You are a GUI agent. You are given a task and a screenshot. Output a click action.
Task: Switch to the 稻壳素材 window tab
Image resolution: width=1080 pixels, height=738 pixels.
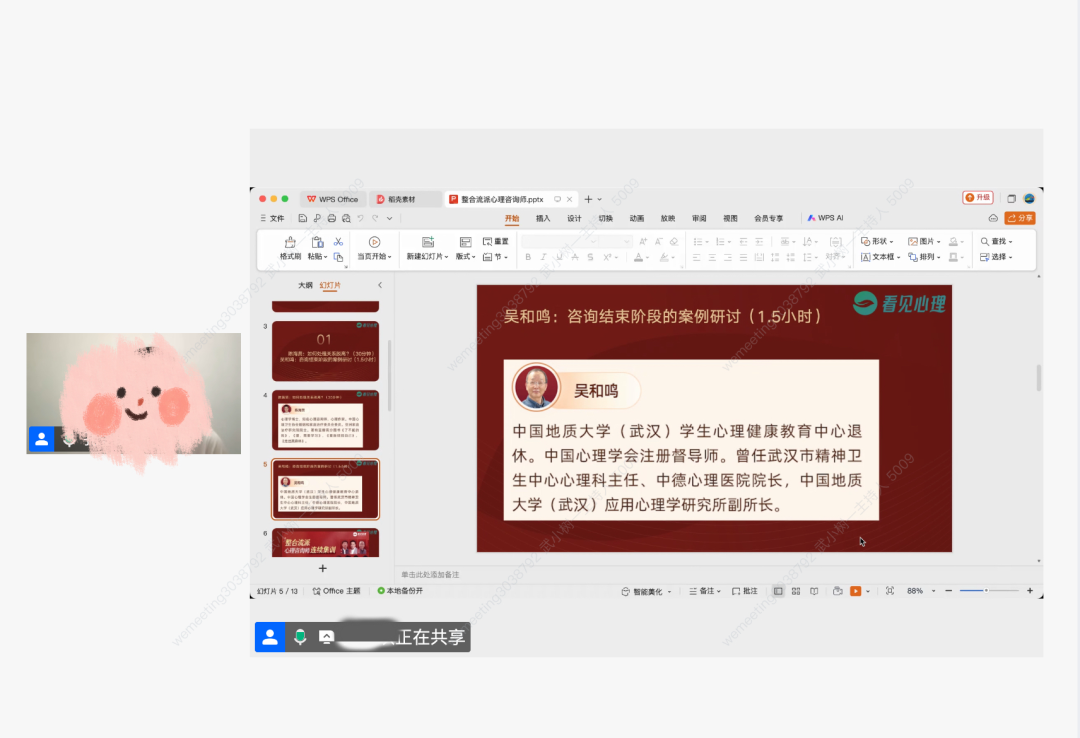click(x=405, y=199)
